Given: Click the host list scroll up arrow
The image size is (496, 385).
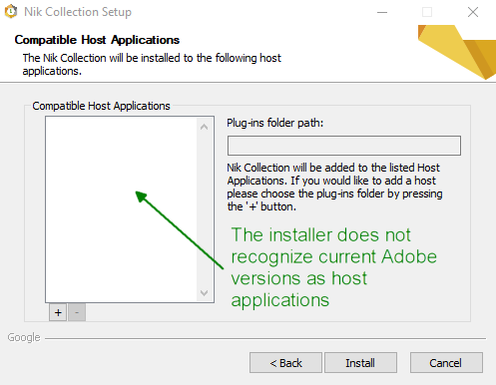Looking at the screenshot, I should click(x=204, y=127).
